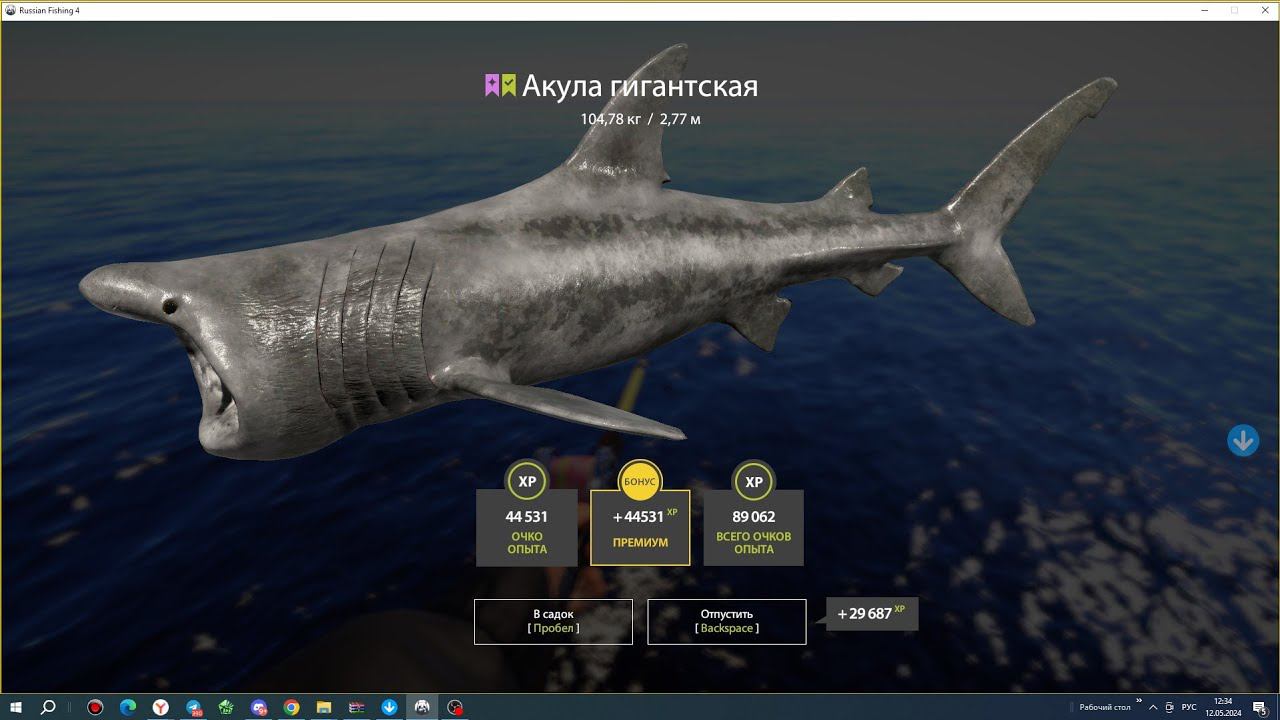Select the +44531 ПРЕМИУМ bonus card
The height and width of the screenshot is (720, 1280).
tap(640, 528)
